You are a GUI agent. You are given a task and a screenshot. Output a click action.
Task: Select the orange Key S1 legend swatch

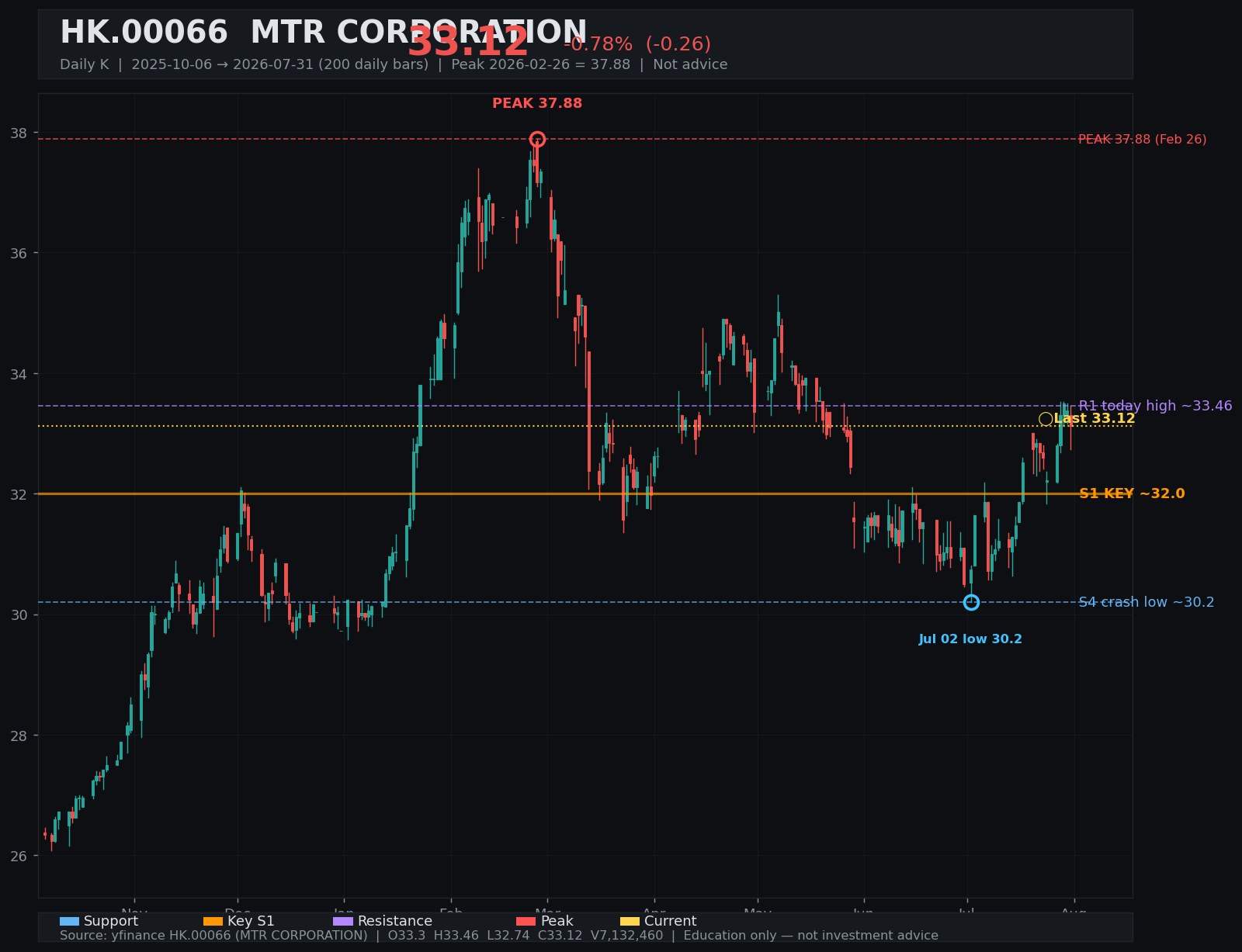point(213,922)
